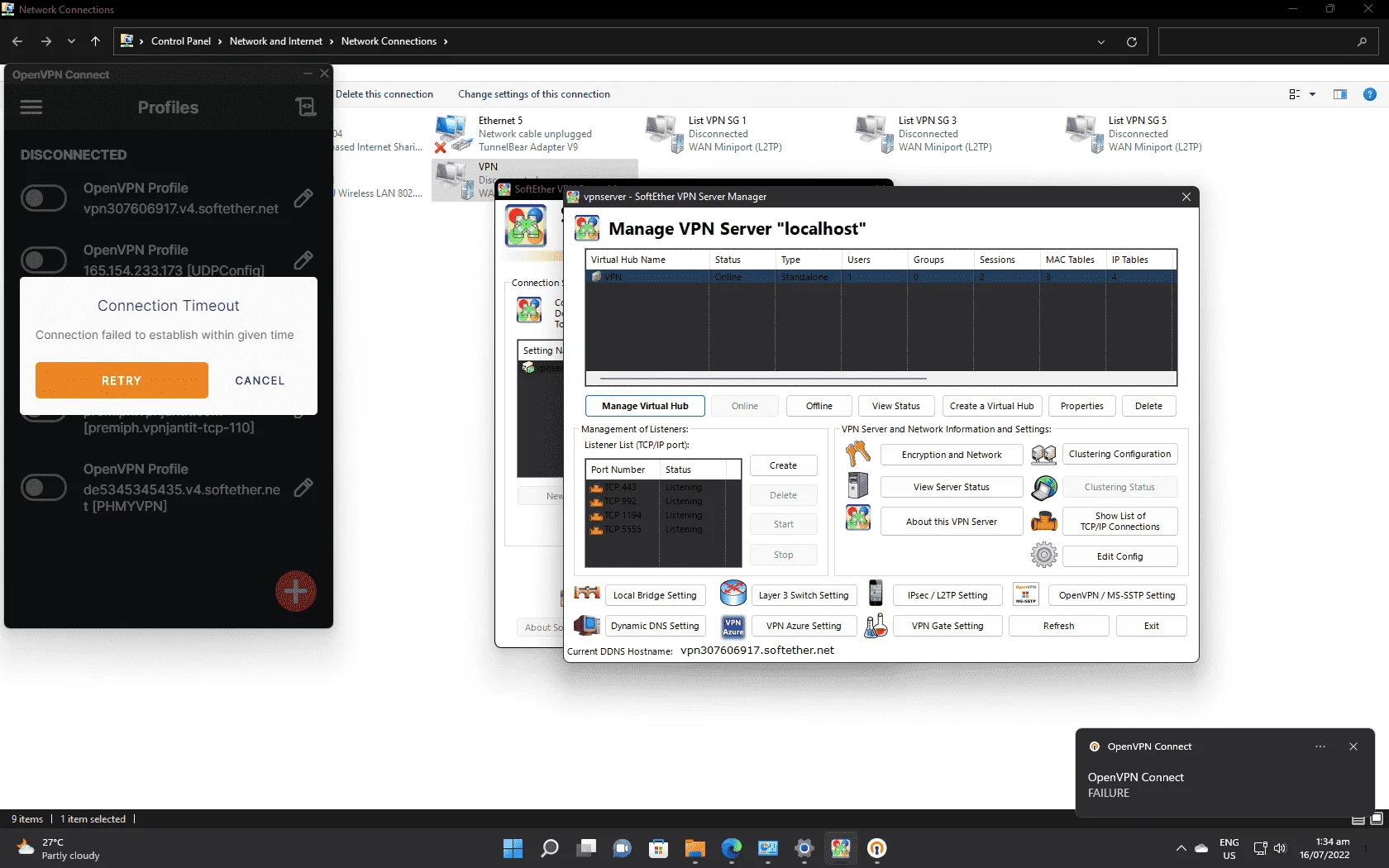
Task: Exit the VPN Server Manager
Action: [1152, 626]
